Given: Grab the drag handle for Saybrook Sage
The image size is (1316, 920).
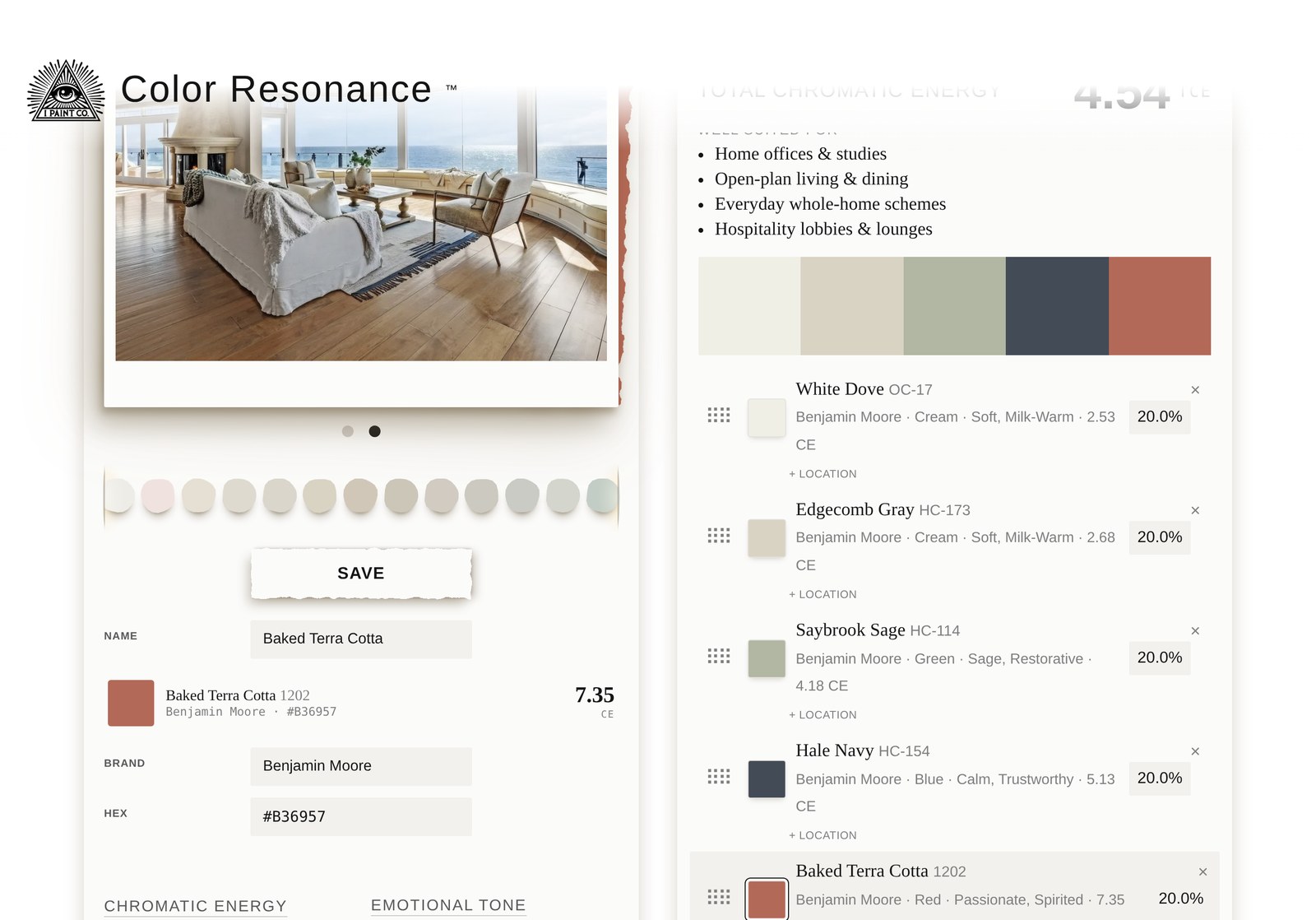Looking at the screenshot, I should (719, 656).
